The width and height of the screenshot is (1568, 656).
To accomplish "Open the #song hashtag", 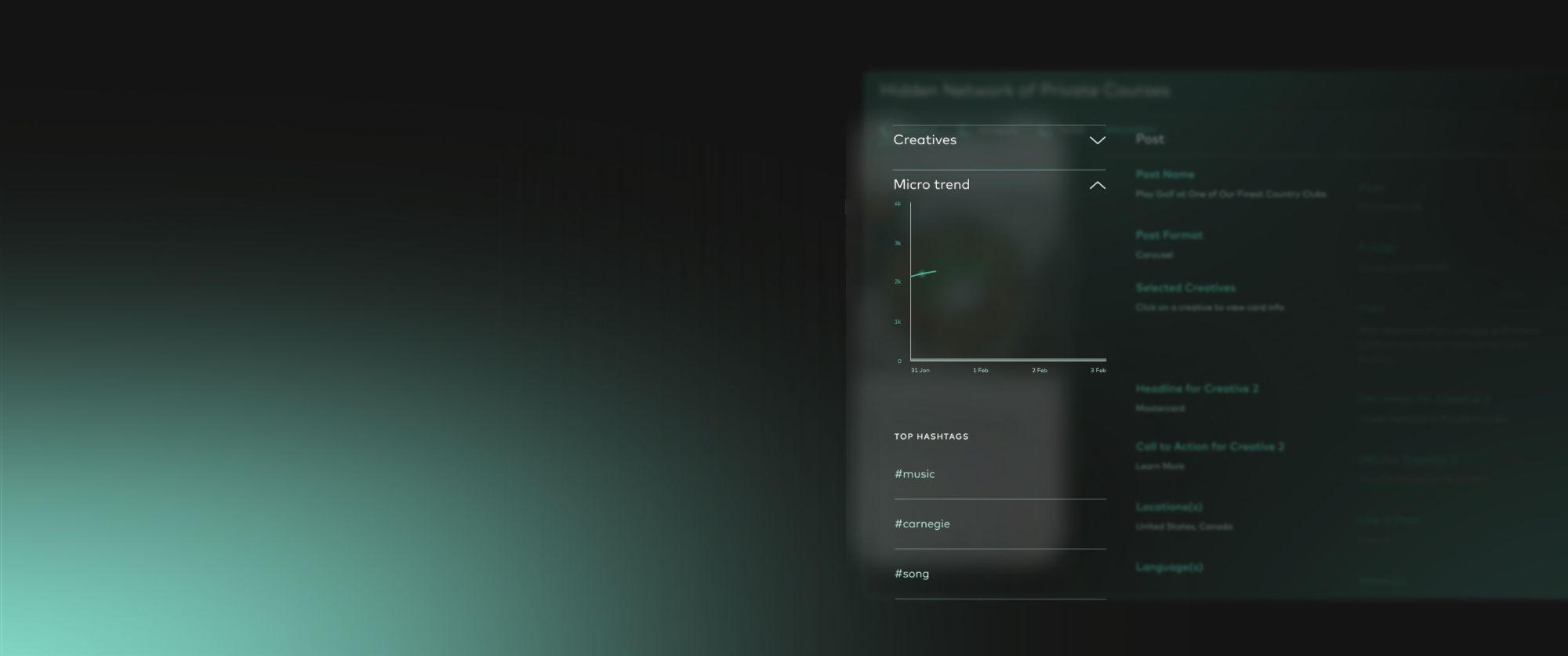I will point(912,574).
